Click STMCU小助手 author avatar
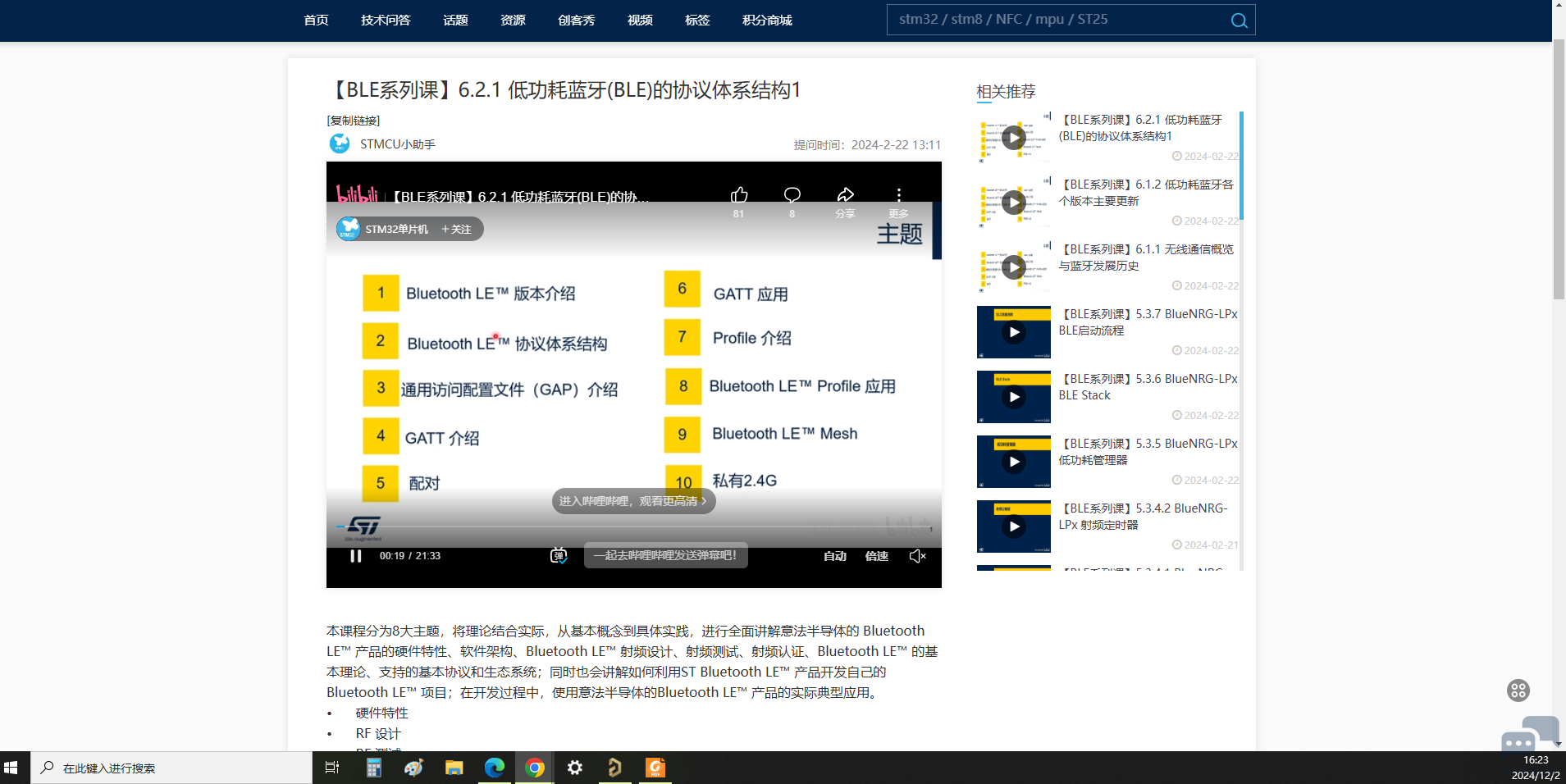The height and width of the screenshot is (784, 1566). 340,144
